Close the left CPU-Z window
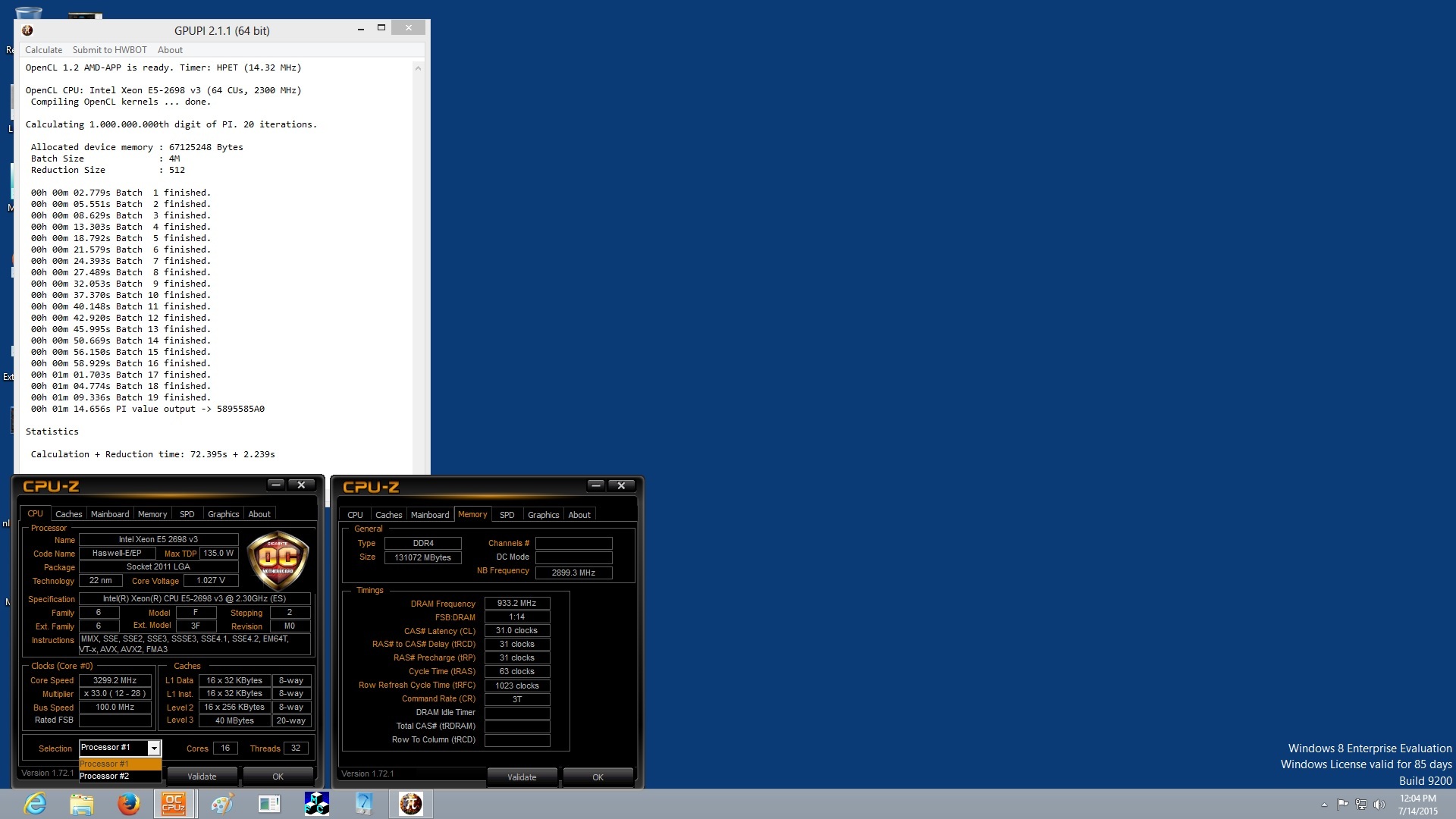The image size is (1456, 819). (301, 485)
